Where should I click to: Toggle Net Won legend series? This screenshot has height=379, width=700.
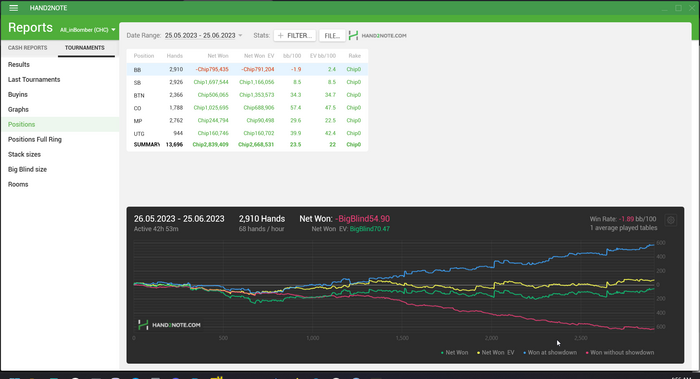[454, 353]
